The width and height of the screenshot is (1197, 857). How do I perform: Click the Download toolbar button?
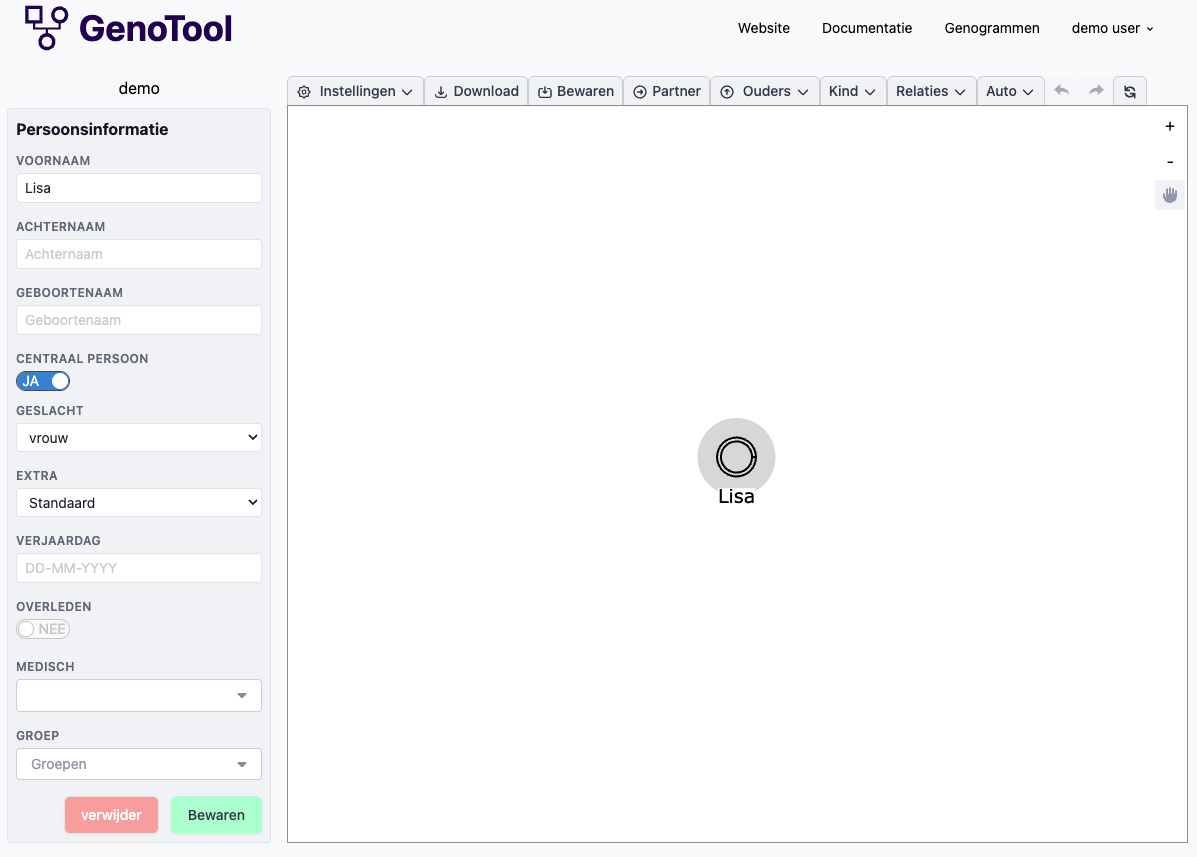(x=476, y=91)
